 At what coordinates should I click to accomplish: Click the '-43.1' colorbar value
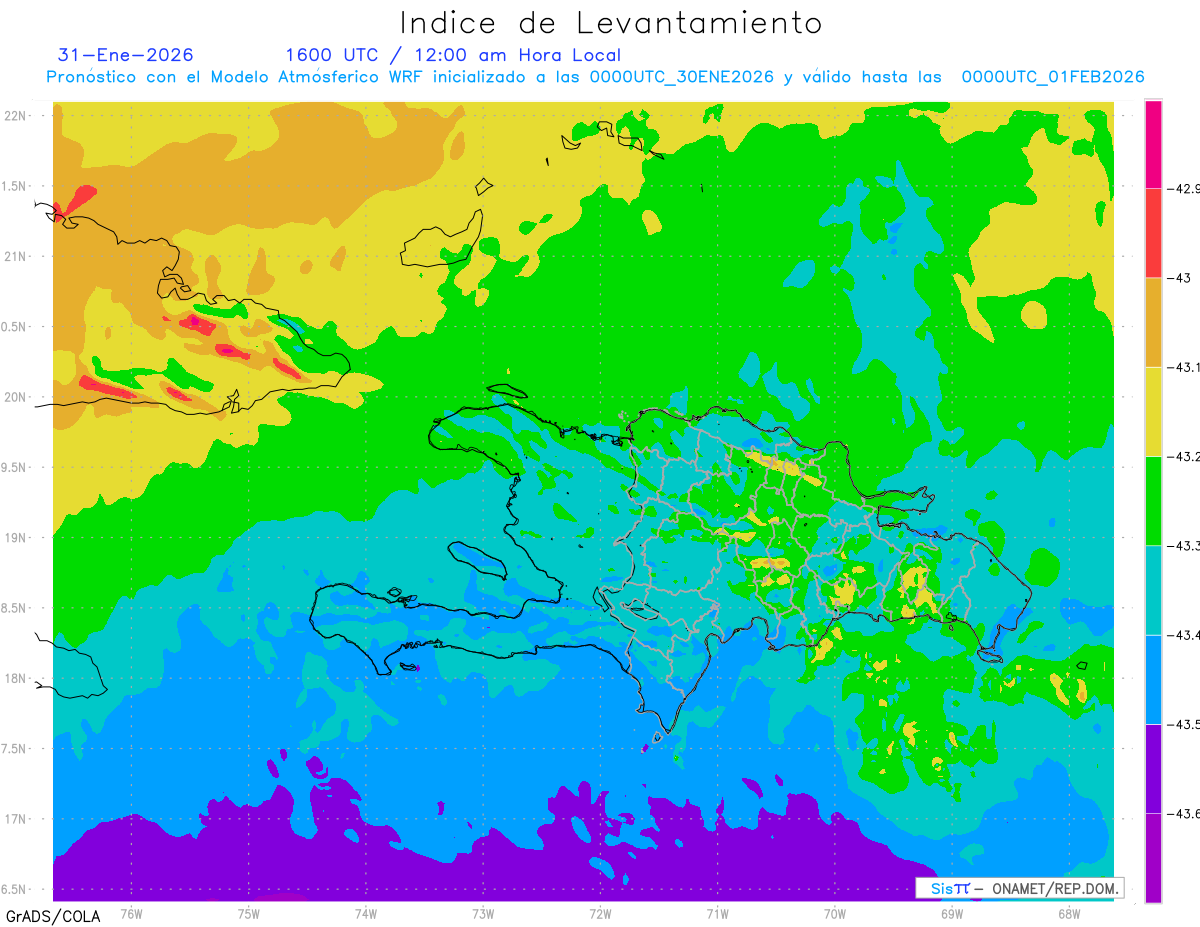[x=1184, y=367]
